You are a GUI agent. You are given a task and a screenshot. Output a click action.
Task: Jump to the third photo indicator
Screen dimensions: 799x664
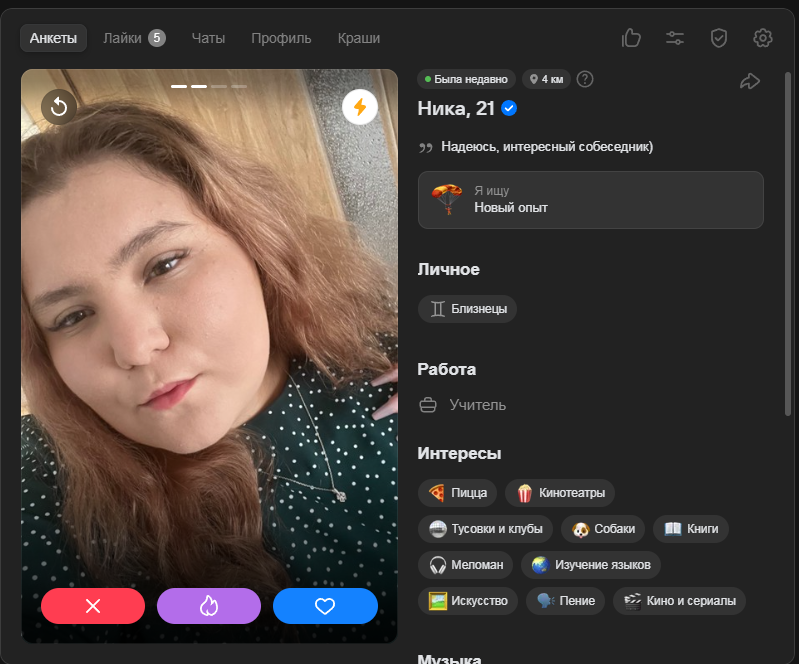pos(219,87)
